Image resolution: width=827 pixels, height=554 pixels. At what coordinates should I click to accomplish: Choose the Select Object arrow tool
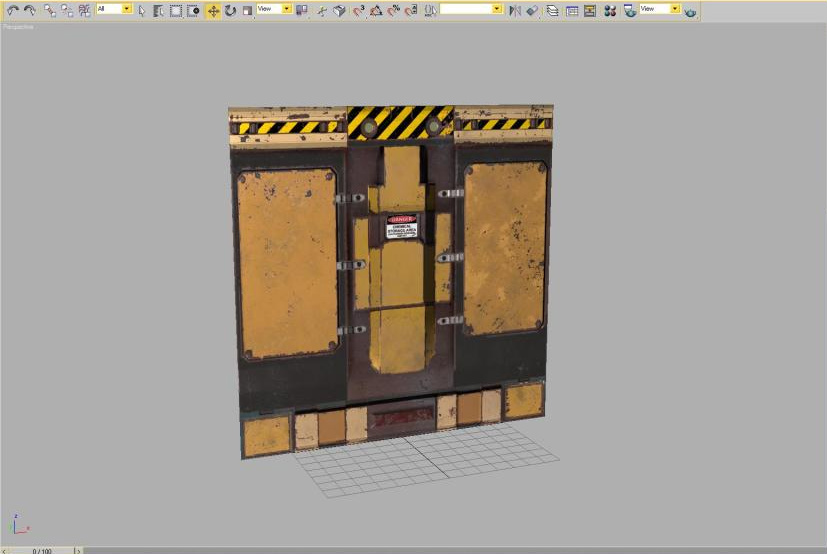[x=141, y=10]
